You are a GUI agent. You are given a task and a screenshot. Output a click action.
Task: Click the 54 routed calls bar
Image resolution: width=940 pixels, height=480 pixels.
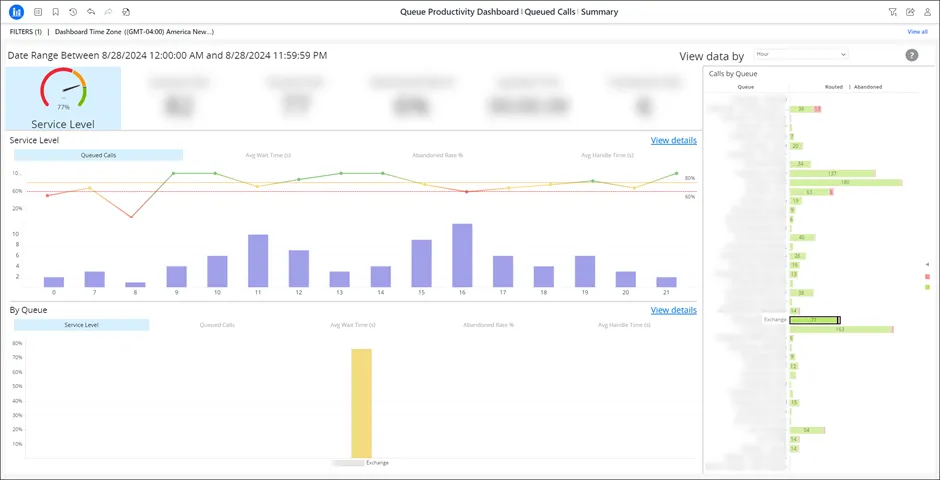pyautogui.click(x=808, y=430)
